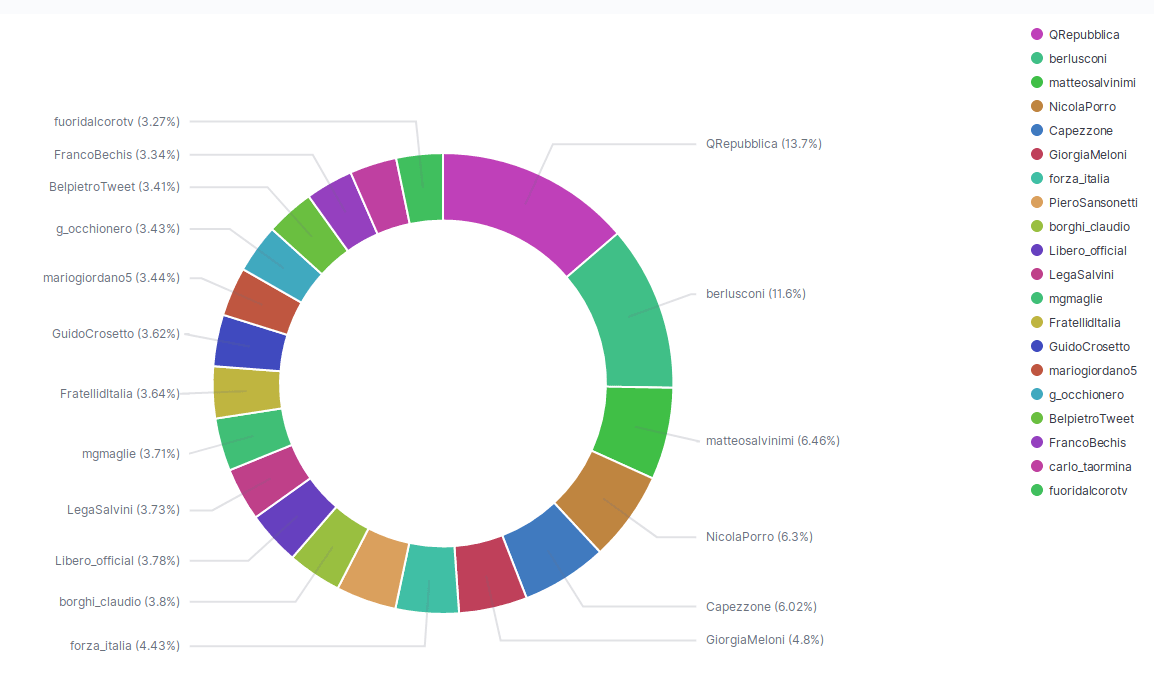The image size is (1154, 678).
Task: Click the QRepubblica legend color dot
Action: point(1037,35)
